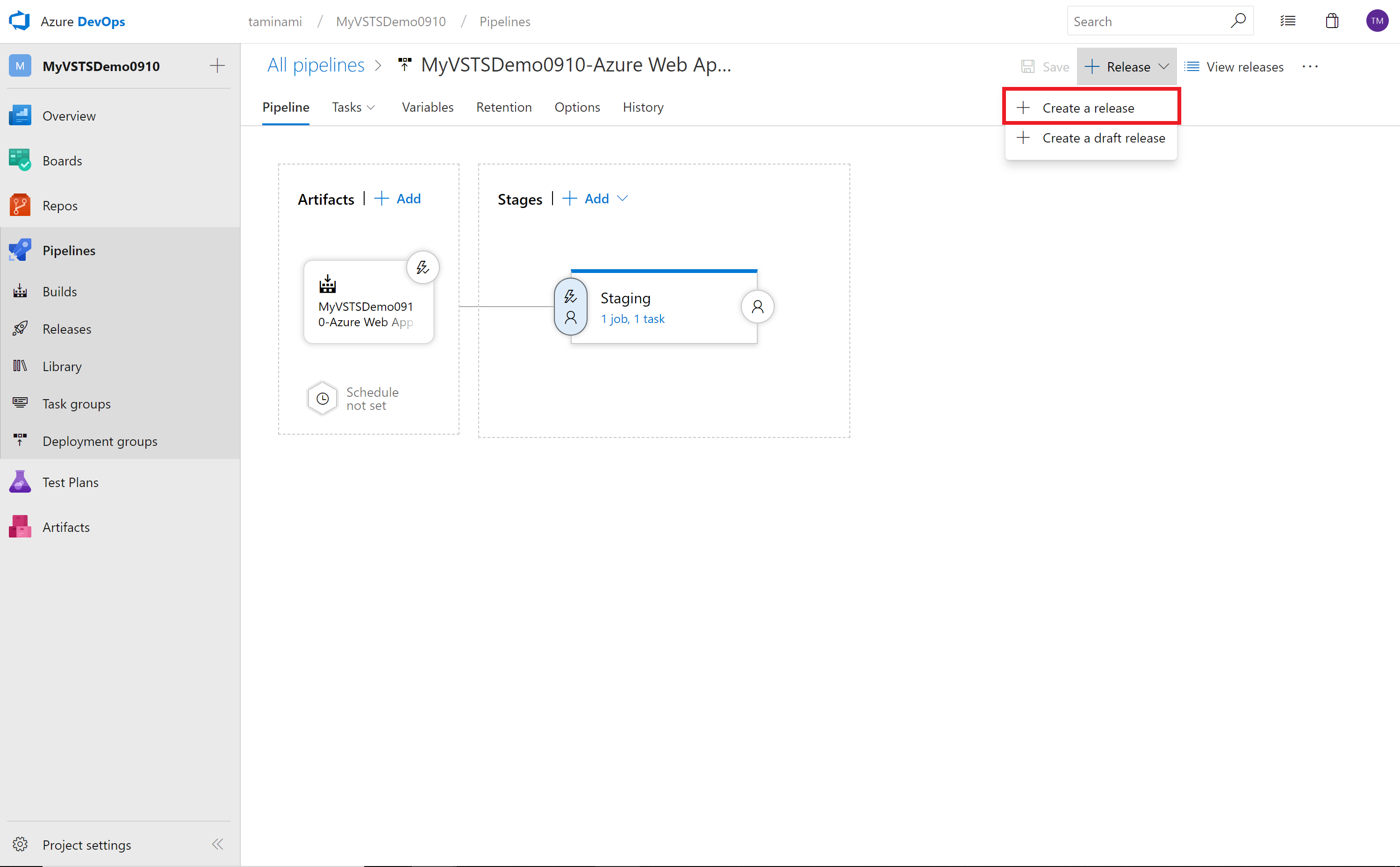Click the All pipelines breadcrumb link
Image resolution: width=1400 pixels, height=867 pixels.
click(316, 65)
